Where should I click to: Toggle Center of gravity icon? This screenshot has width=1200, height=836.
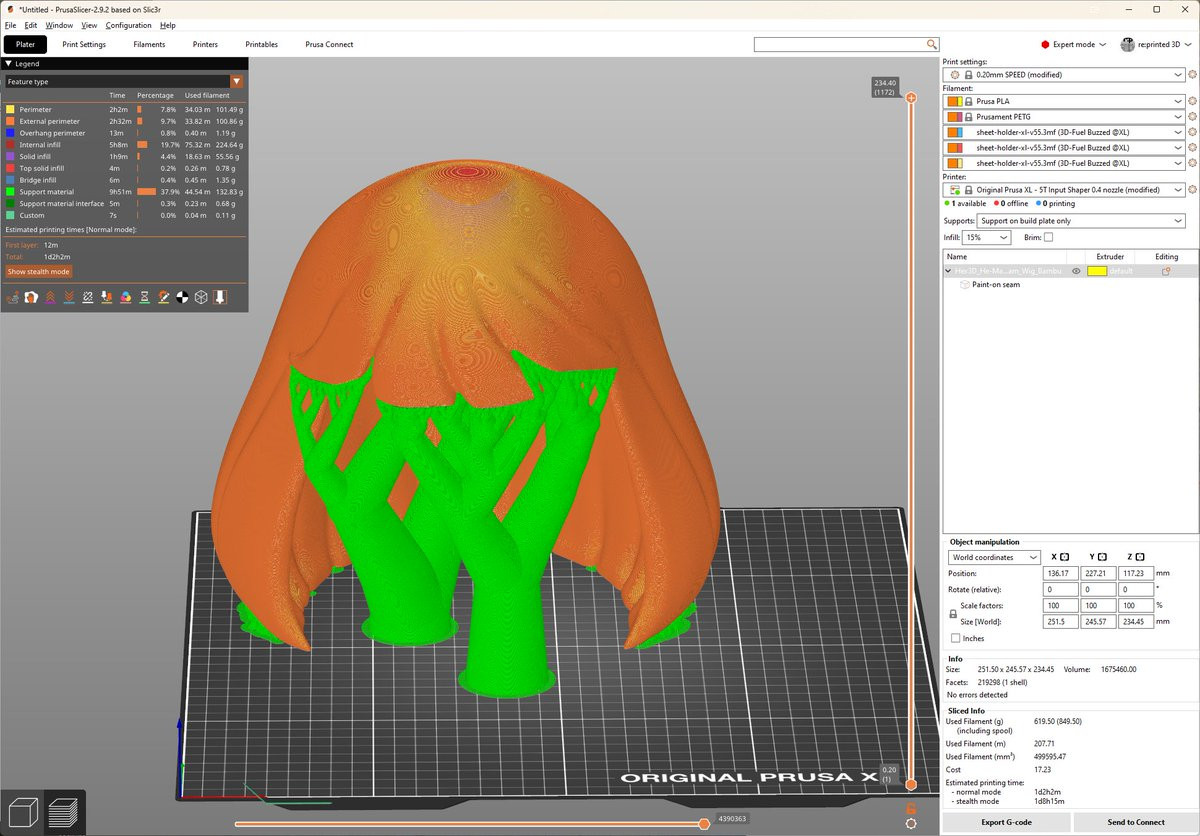click(x=183, y=297)
